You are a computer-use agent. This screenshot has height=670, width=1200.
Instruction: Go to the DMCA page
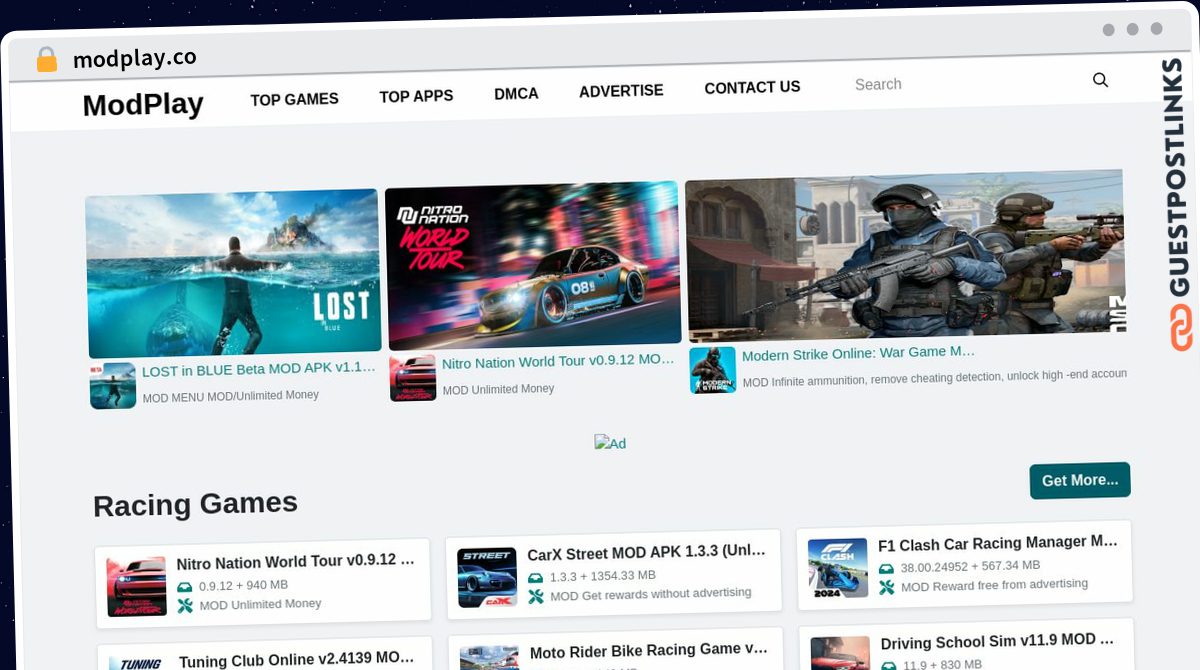516,94
